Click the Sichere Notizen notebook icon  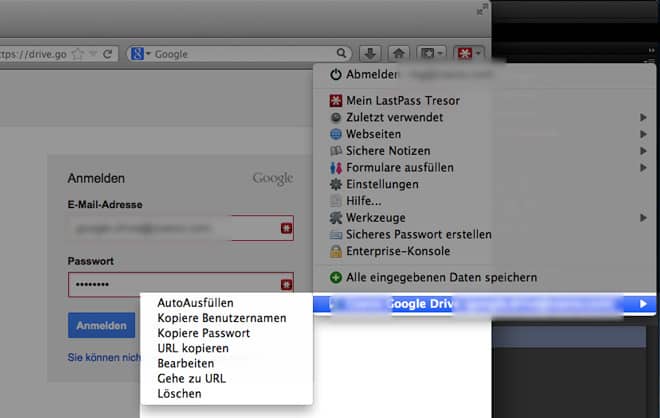click(335, 151)
